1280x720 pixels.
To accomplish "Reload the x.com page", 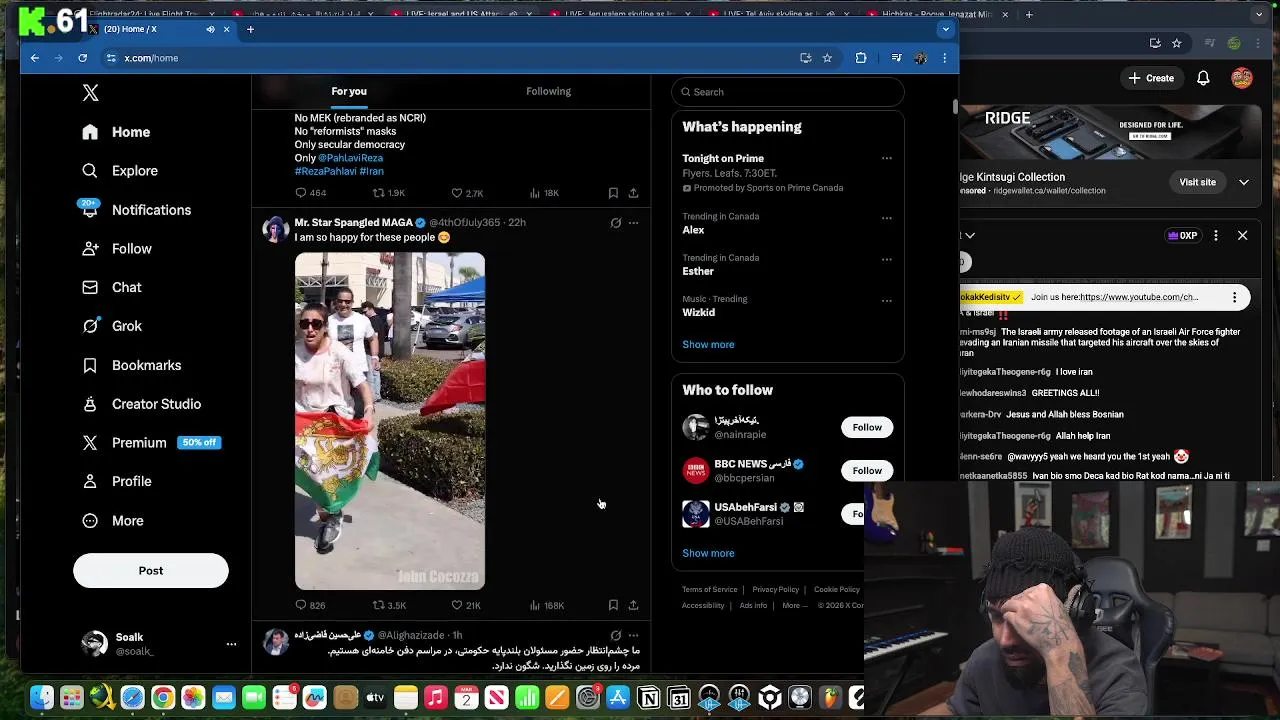I will [82, 58].
